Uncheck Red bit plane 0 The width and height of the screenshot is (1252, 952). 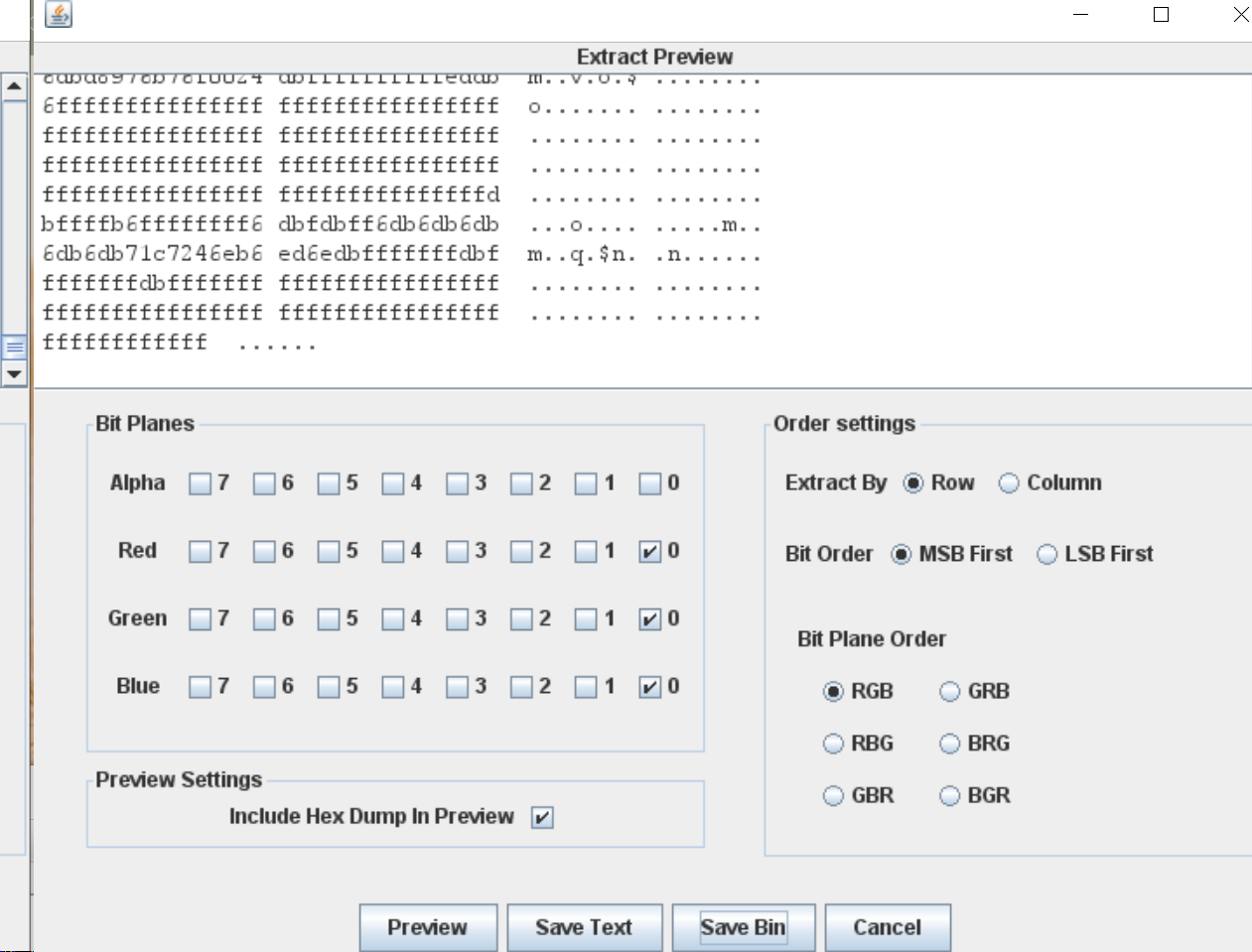649,551
